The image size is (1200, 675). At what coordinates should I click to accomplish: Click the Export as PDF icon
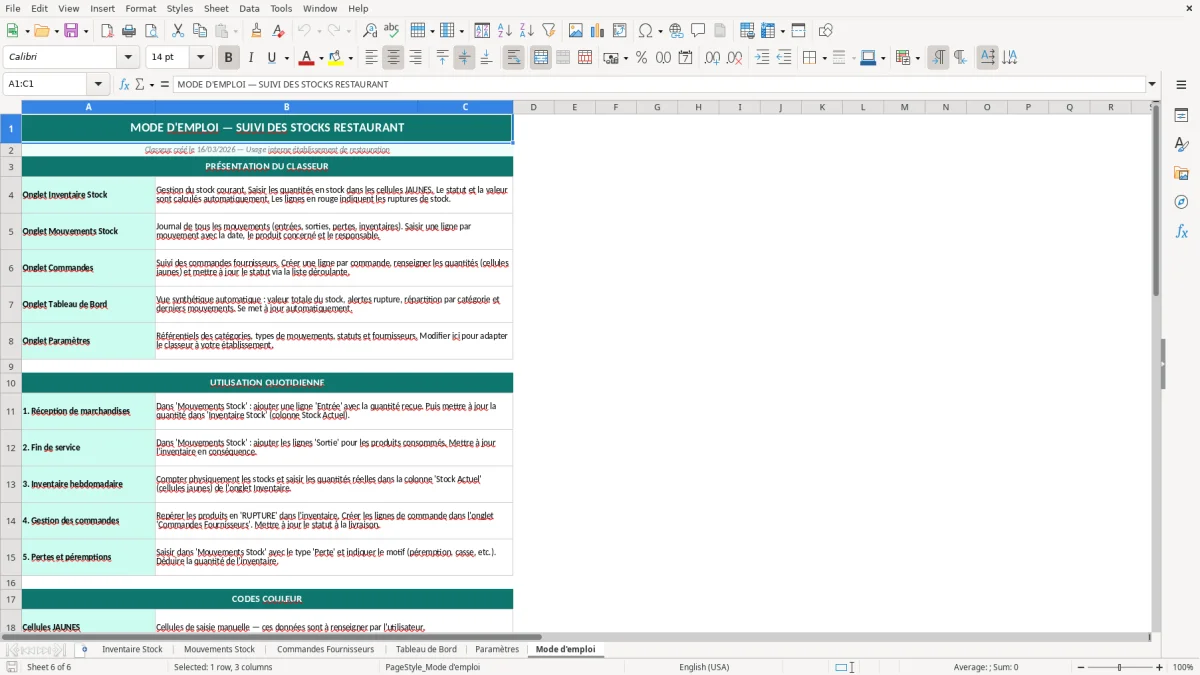(107, 31)
